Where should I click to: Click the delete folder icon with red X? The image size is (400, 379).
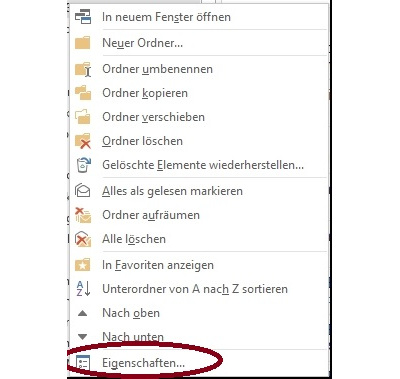point(83,141)
